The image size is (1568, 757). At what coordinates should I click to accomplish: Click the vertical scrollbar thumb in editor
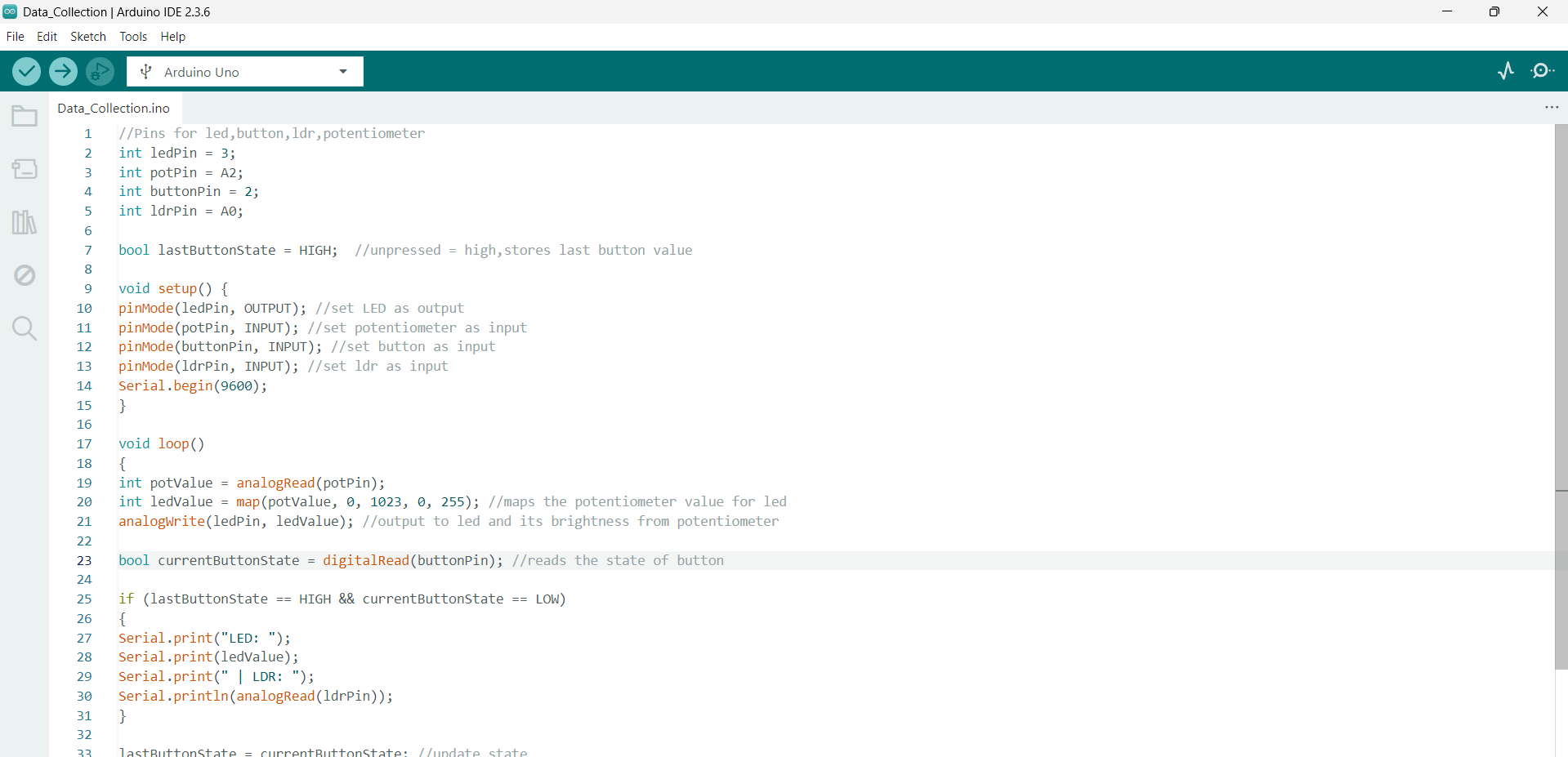1561,397
